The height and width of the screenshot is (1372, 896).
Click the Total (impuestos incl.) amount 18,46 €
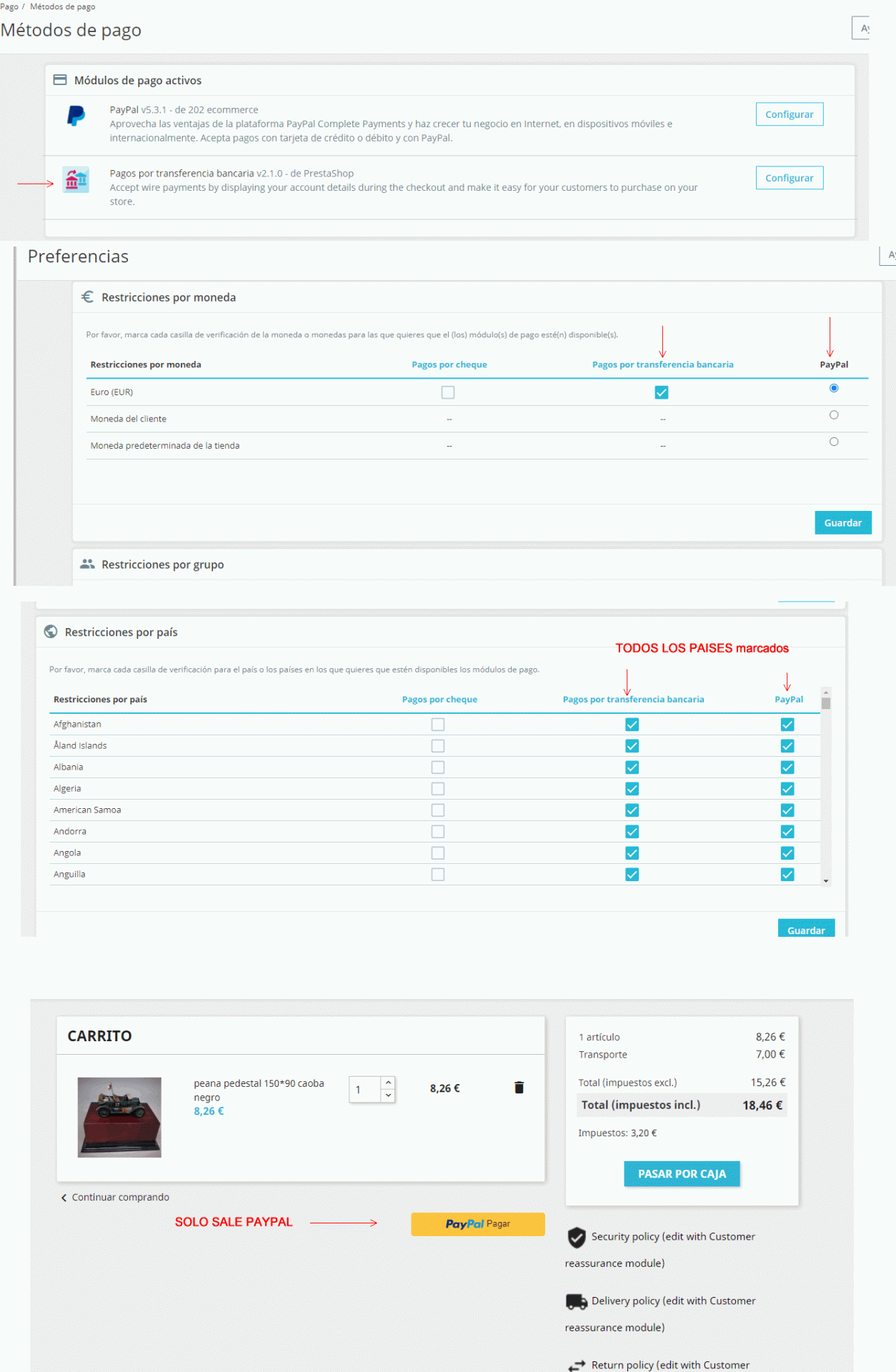(762, 1105)
